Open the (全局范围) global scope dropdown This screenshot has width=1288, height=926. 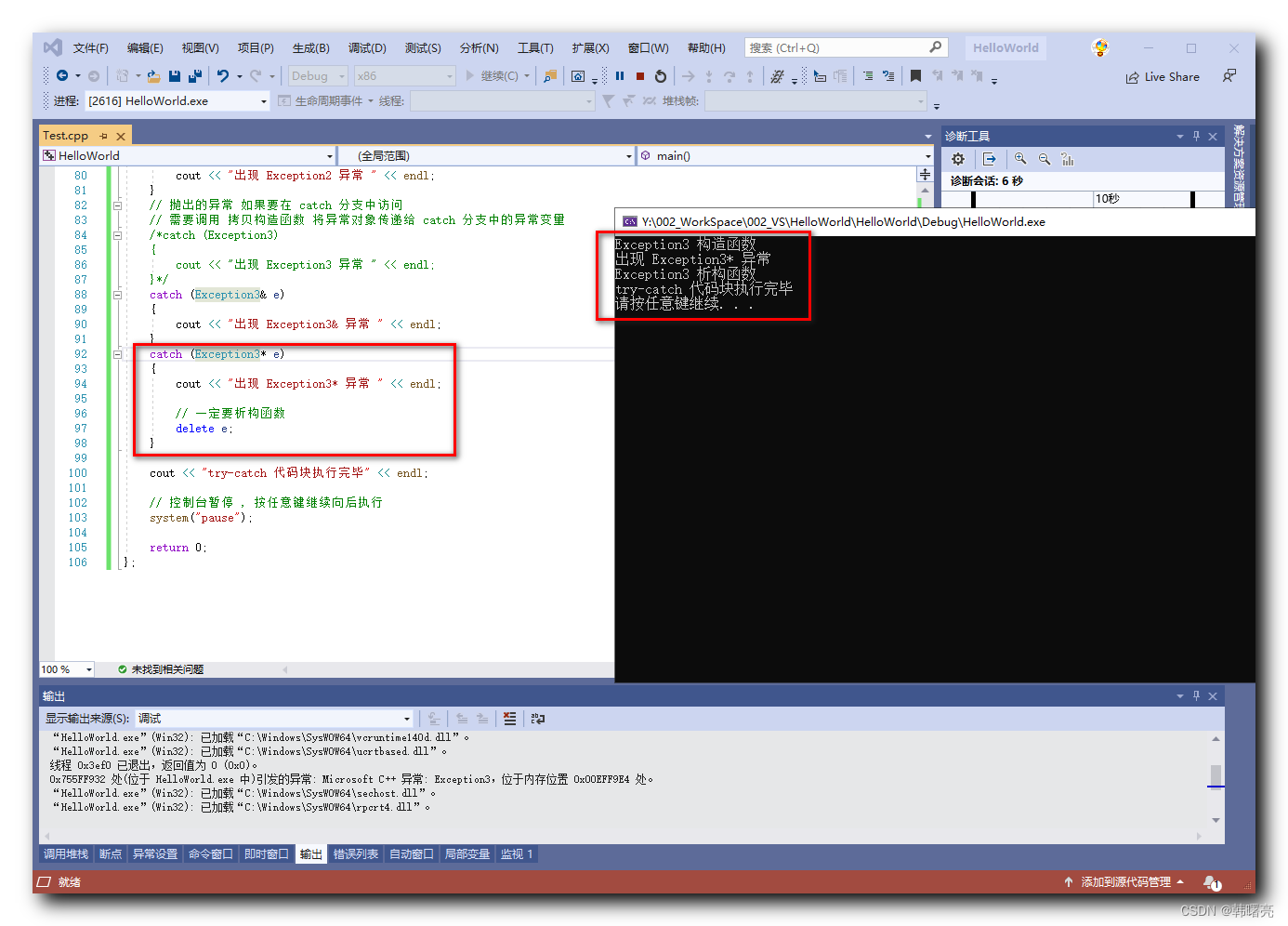point(485,155)
